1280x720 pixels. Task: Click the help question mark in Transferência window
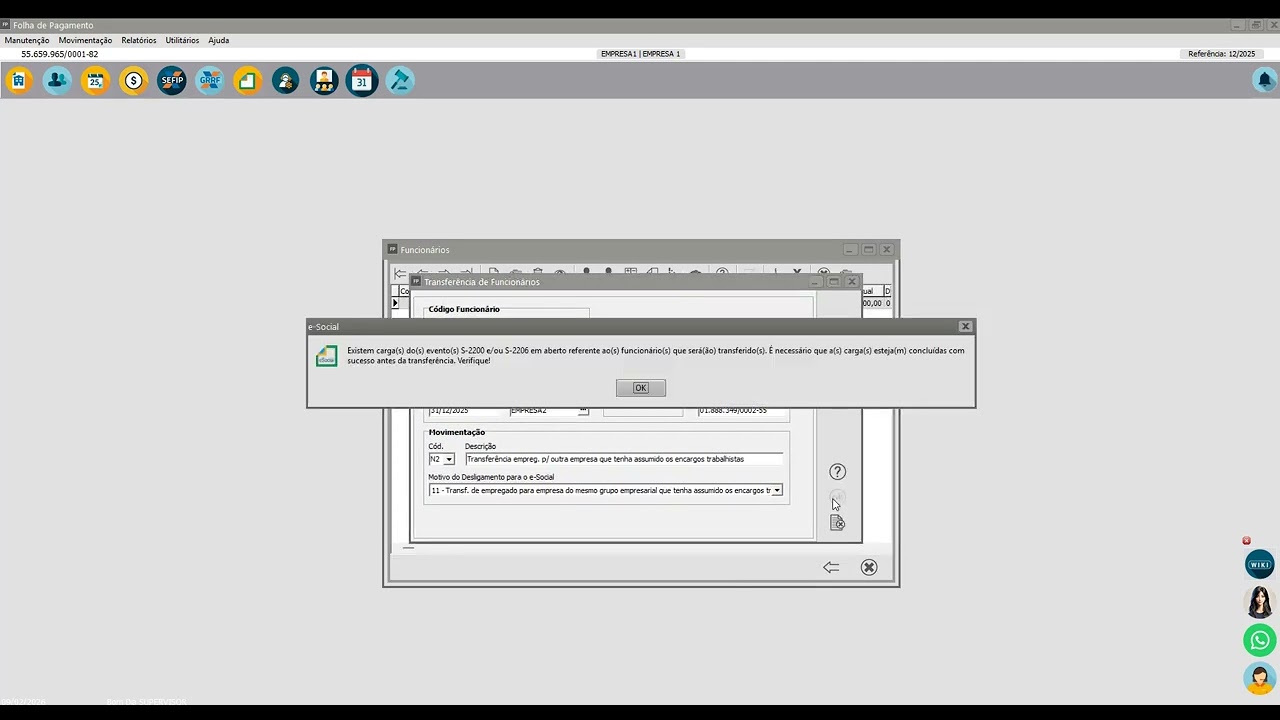pyautogui.click(x=838, y=472)
